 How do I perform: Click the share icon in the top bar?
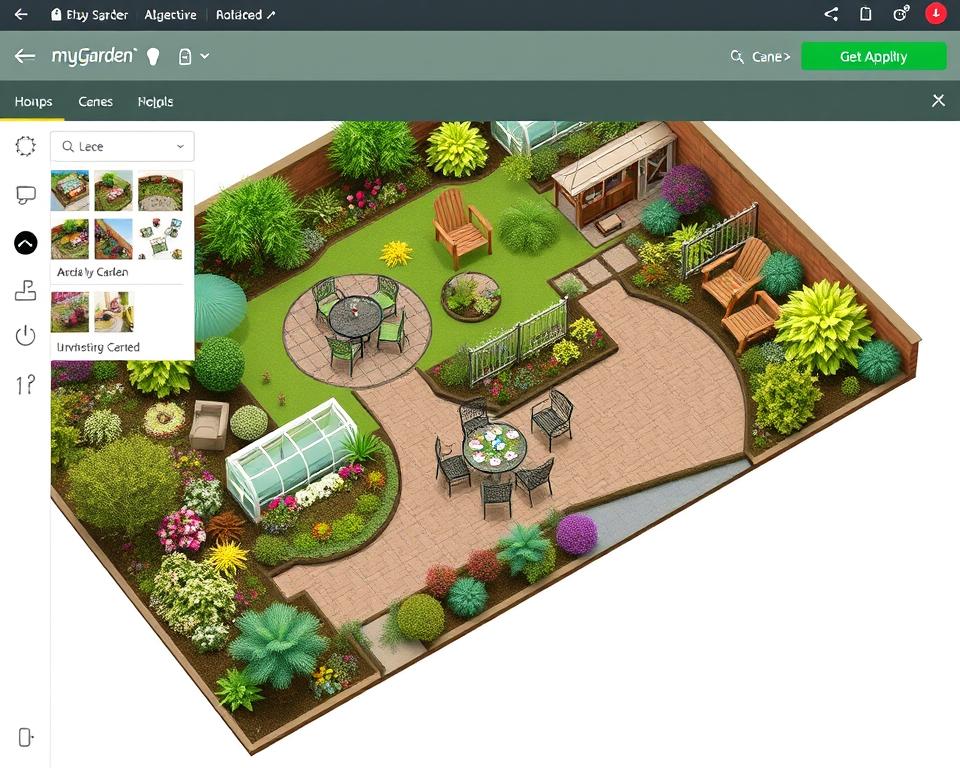(x=830, y=13)
